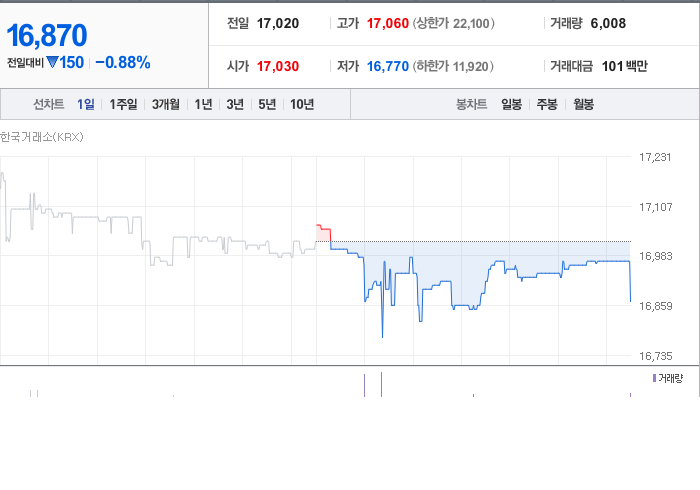Click the current price 16,870
This screenshot has height=490, width=700.
click(47, 35)
